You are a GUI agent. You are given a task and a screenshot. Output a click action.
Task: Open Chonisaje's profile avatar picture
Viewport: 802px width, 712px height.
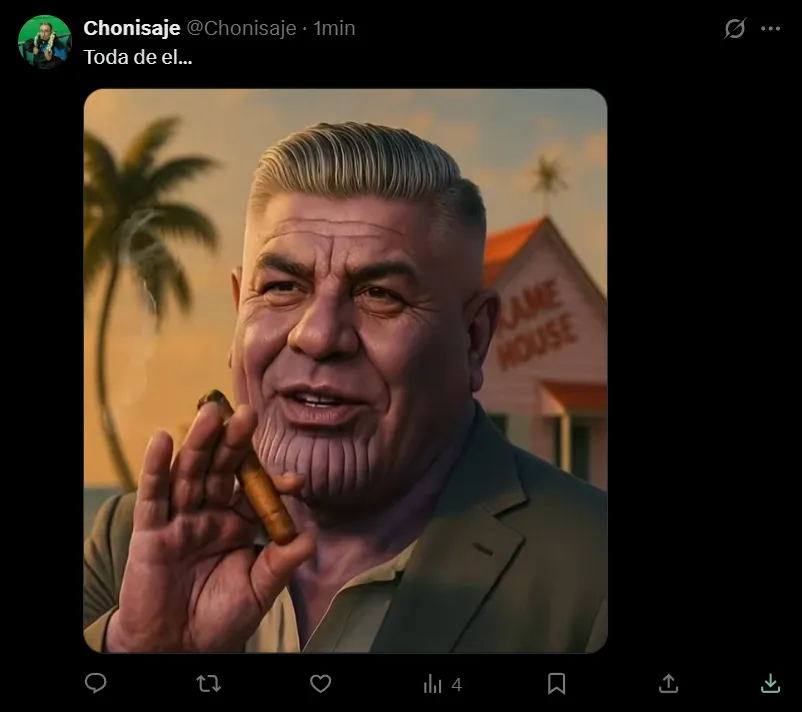(45, 42)
